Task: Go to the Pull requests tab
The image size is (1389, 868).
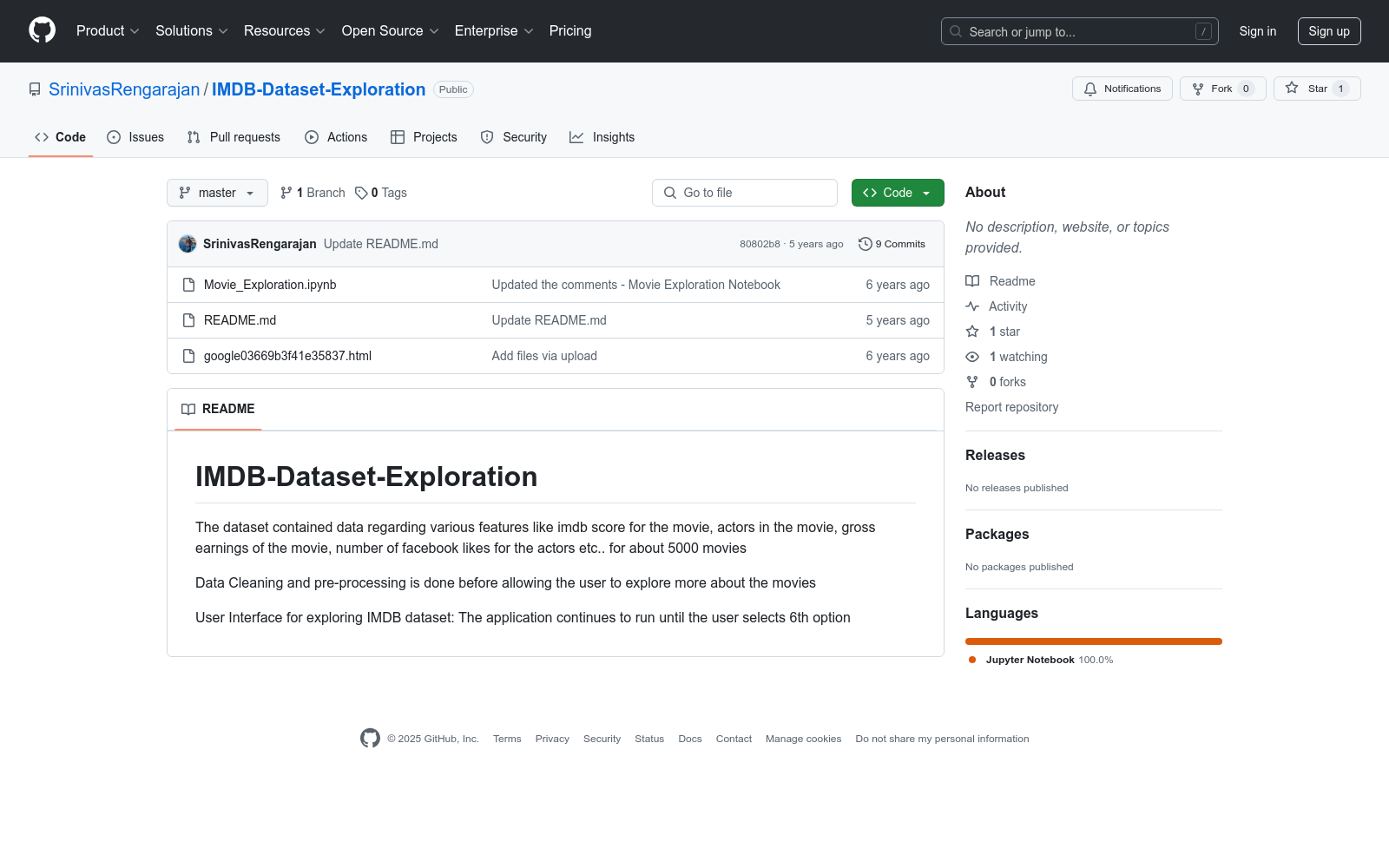Action: pyautogui.click(x=234, y=137)
